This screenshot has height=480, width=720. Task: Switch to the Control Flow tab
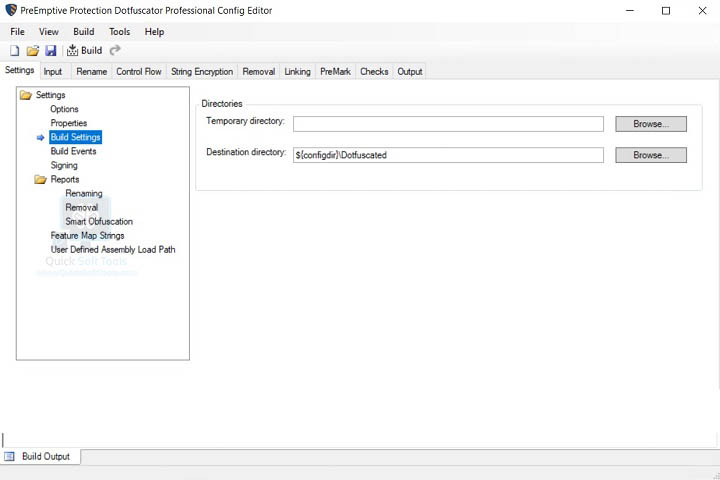click(139, 72)
